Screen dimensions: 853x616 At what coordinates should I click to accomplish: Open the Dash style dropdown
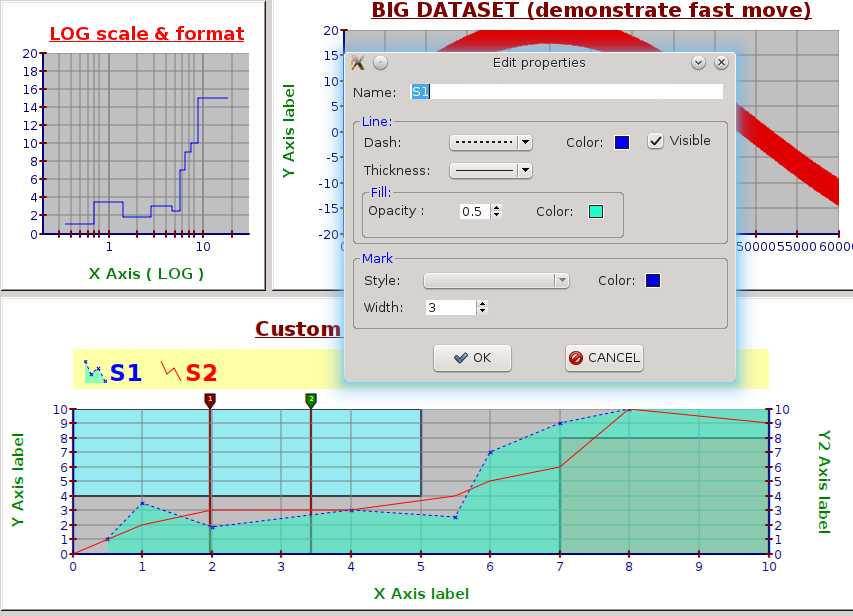[490, 143]
